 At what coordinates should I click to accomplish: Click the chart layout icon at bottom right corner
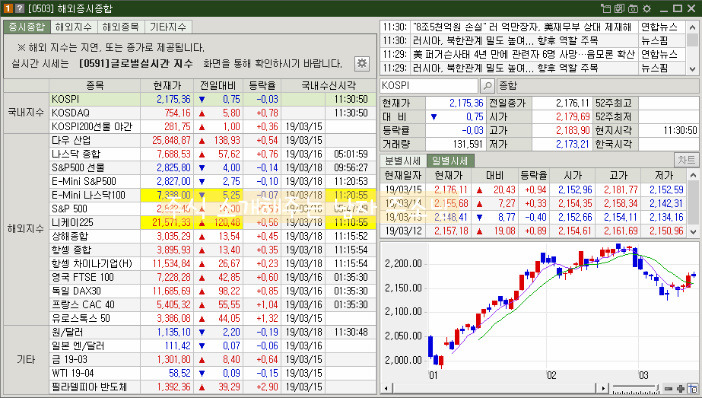tap(693, 389)
